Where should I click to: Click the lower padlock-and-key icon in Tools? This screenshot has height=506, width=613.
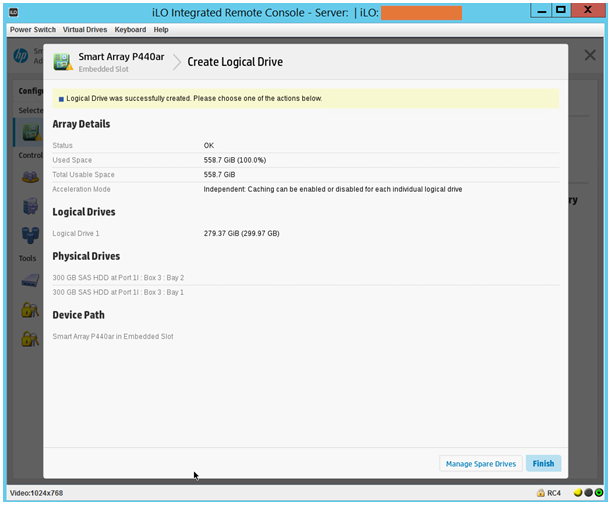pos(30,339)
